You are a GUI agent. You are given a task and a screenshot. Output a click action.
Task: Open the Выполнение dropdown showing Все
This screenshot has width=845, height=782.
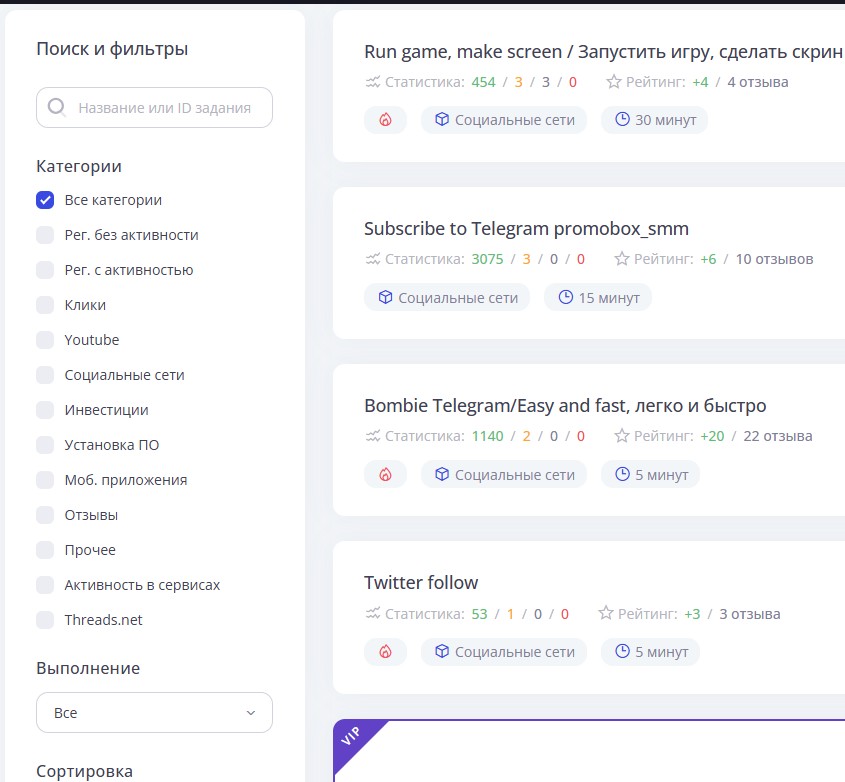pos(154,713)
